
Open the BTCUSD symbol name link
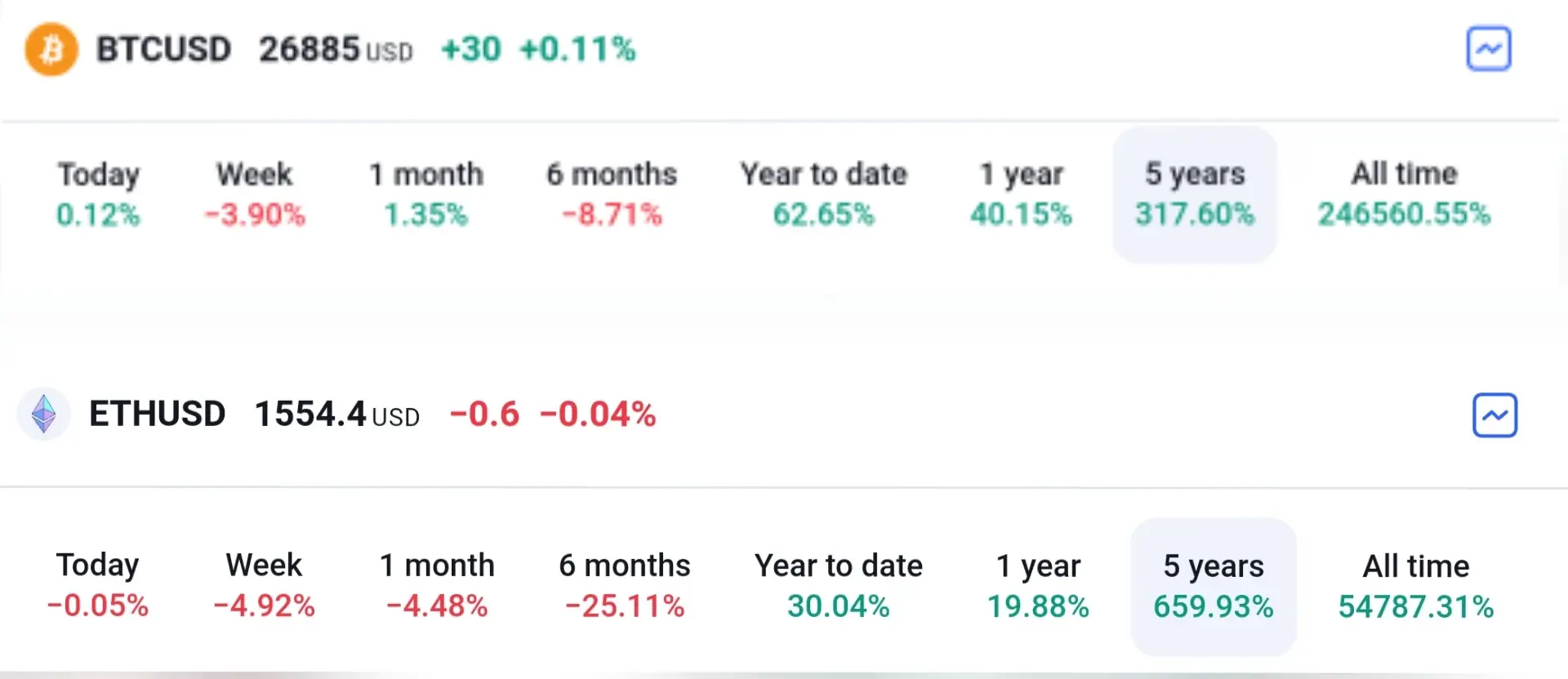(x=163, y=50)
